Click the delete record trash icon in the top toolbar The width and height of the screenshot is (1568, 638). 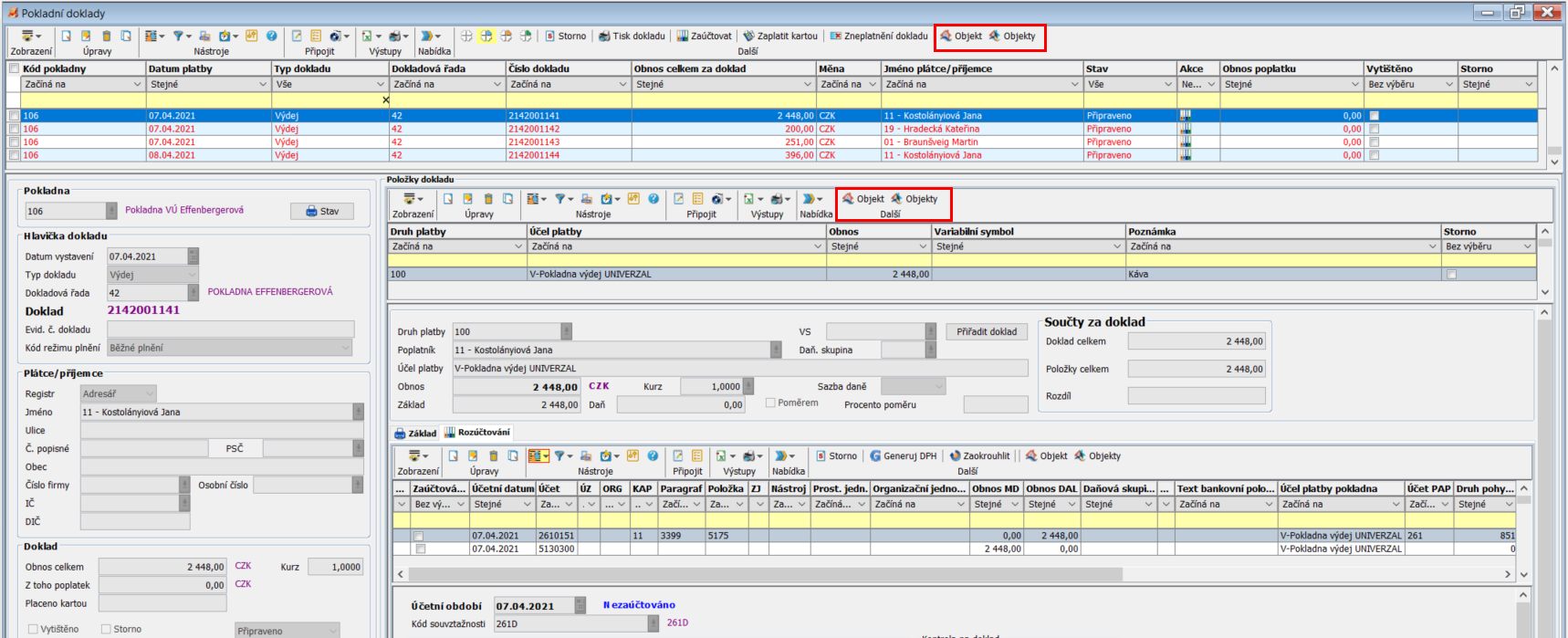[x=106, y=37]
